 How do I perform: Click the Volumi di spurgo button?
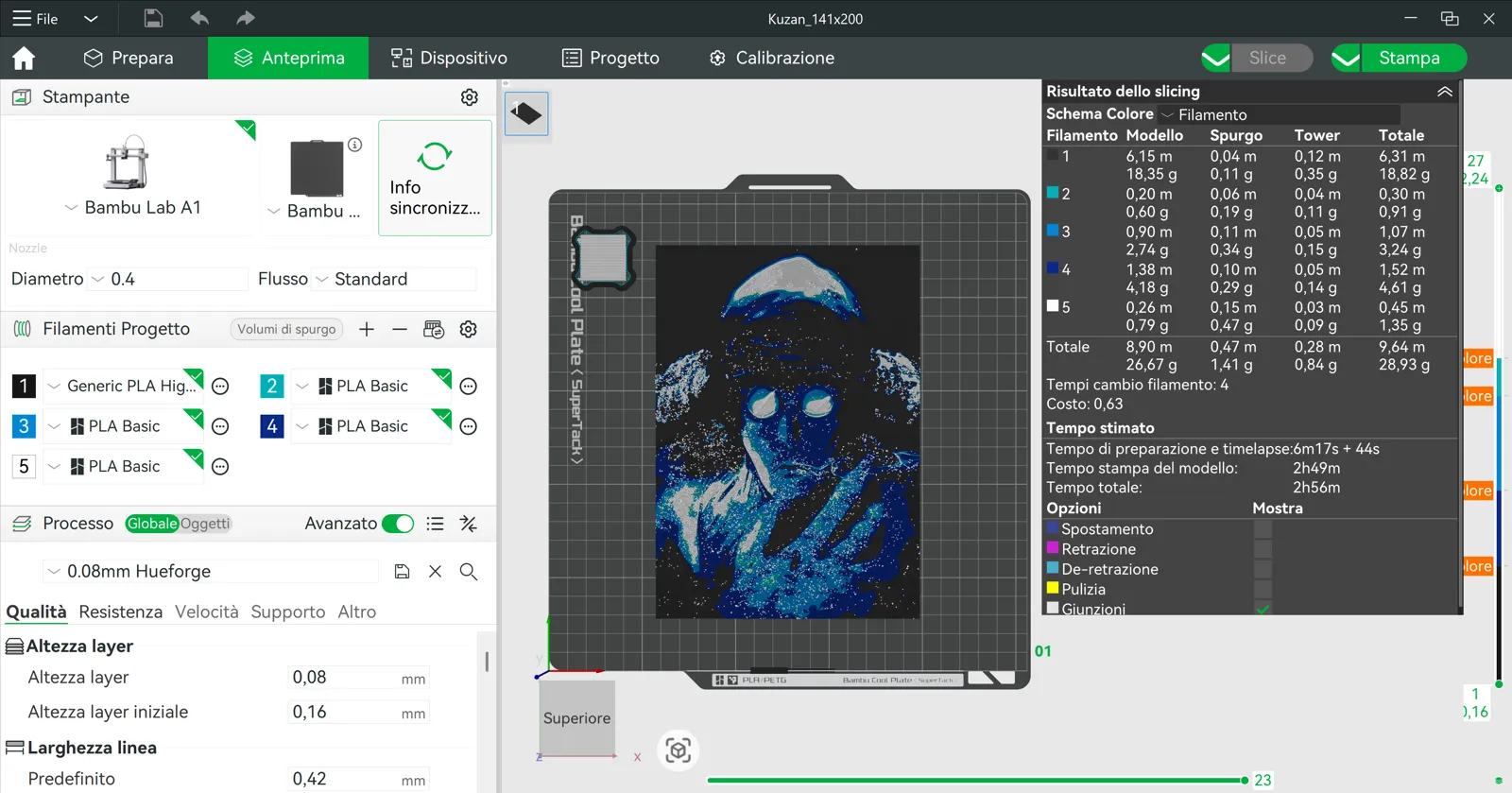pos(286,329)
